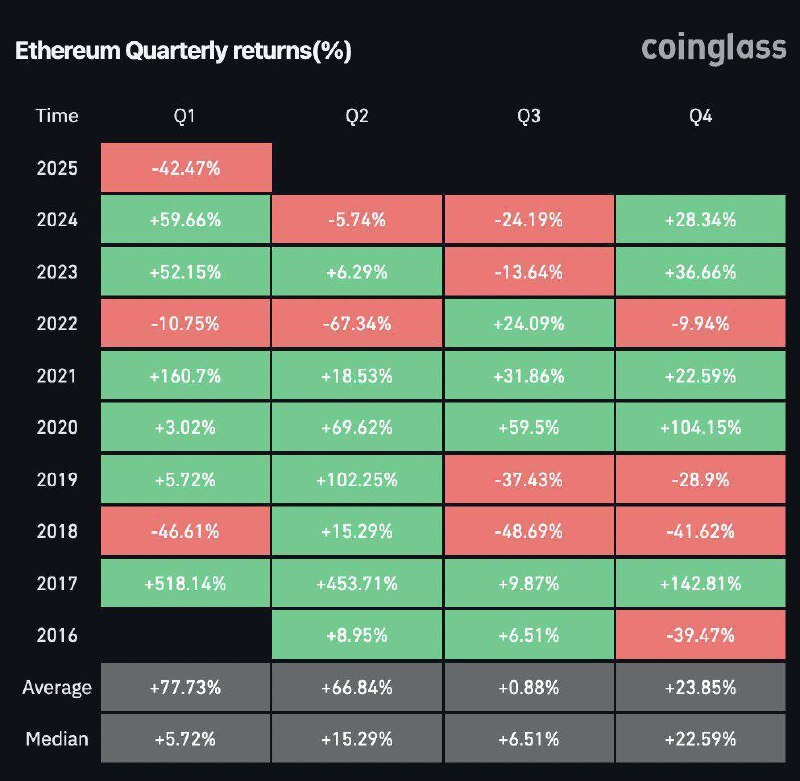
Task: Click the 2025 Q1 cell showing -42.47%
Action: click(x=186, y=168)
